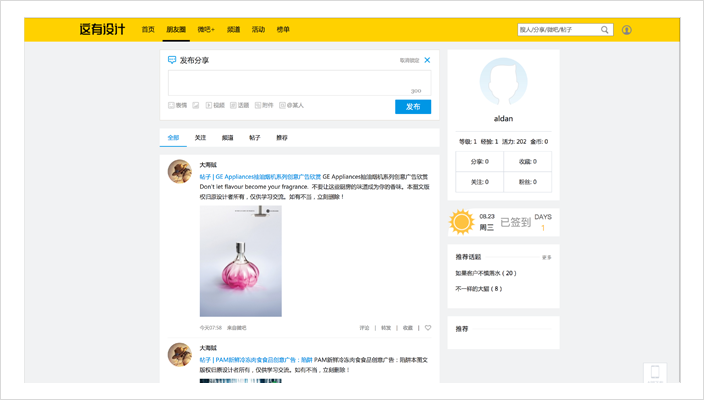Attach file using 附件 icon
704x400 pixels.
click(x=258, y=105)
